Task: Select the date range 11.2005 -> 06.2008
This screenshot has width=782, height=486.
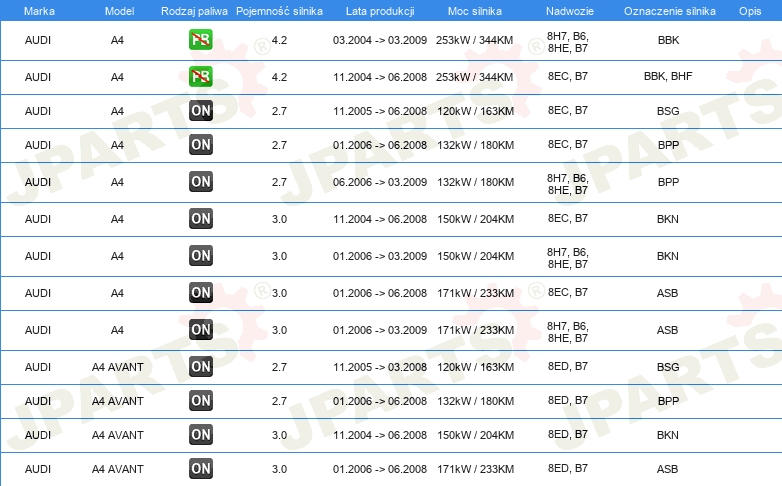Action: 380,111
